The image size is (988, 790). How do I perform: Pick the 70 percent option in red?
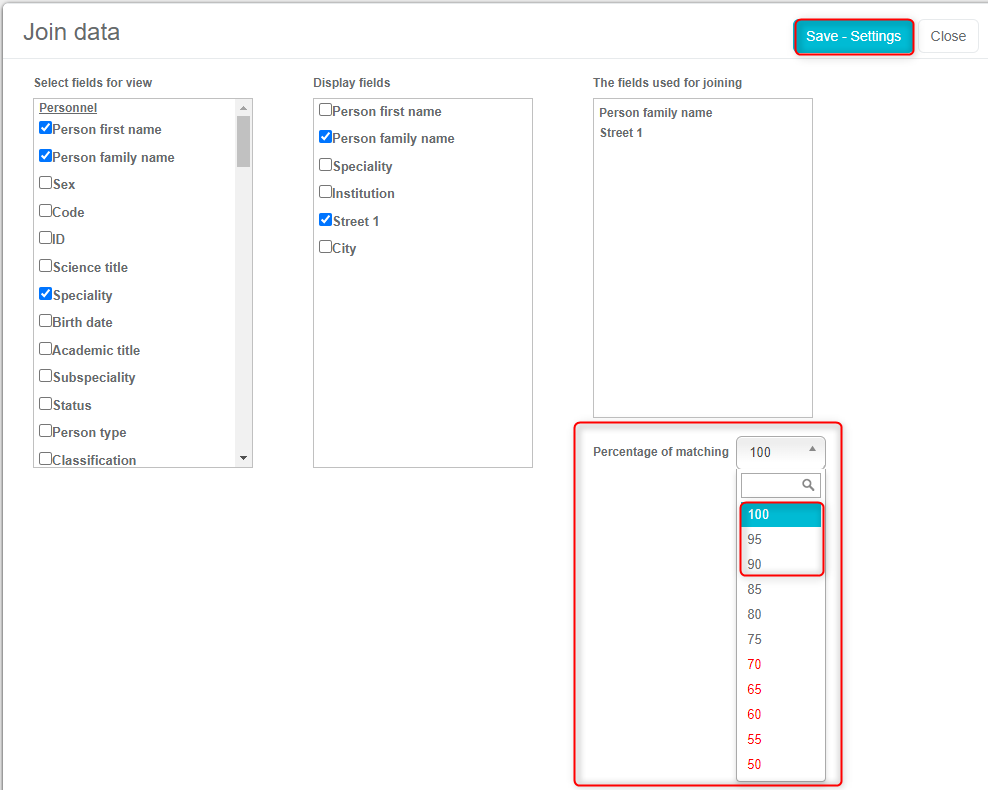coord(755,664)
